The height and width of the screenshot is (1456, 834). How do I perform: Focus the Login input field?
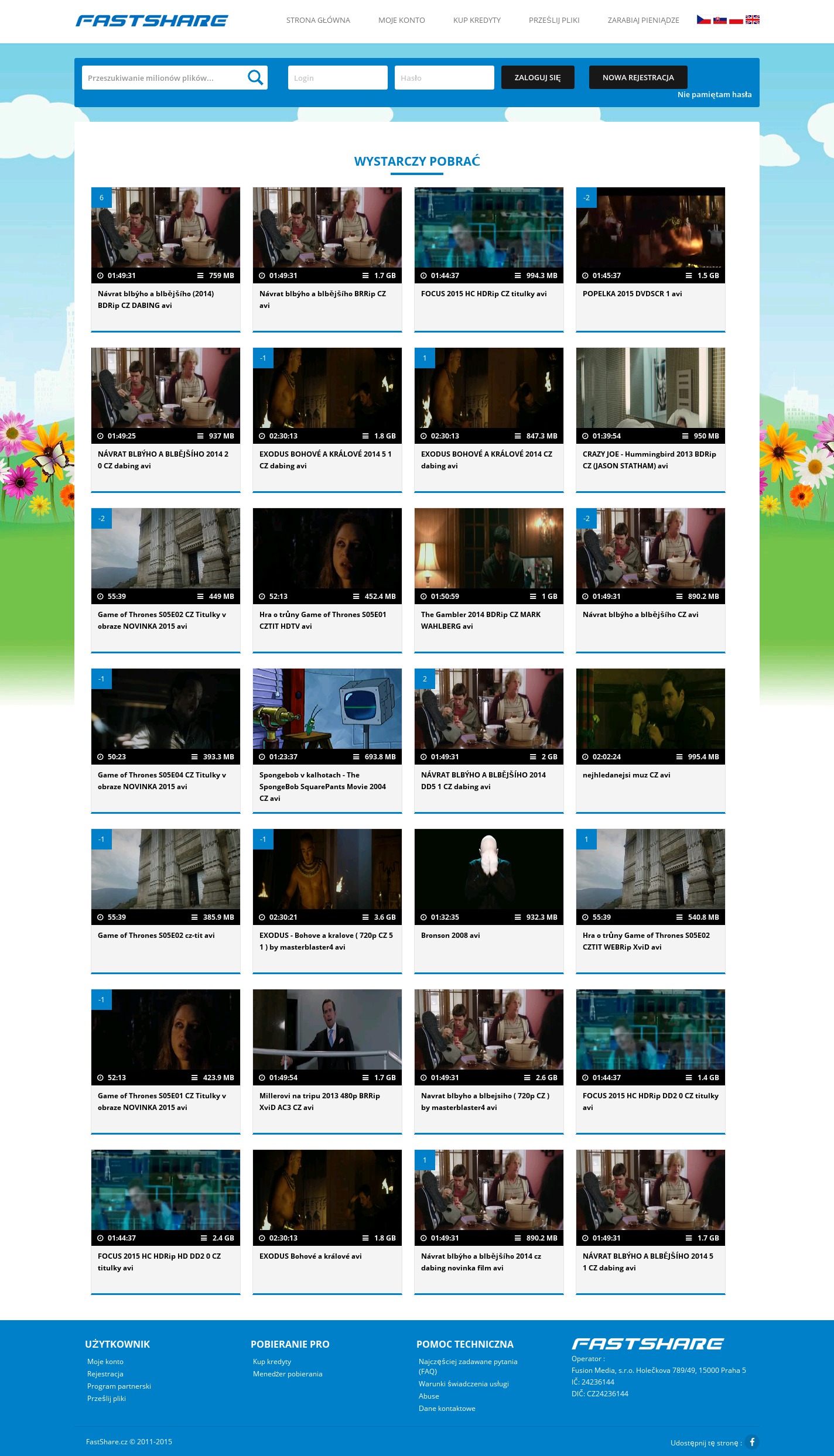pyautogui.click(x=337, y=78)
